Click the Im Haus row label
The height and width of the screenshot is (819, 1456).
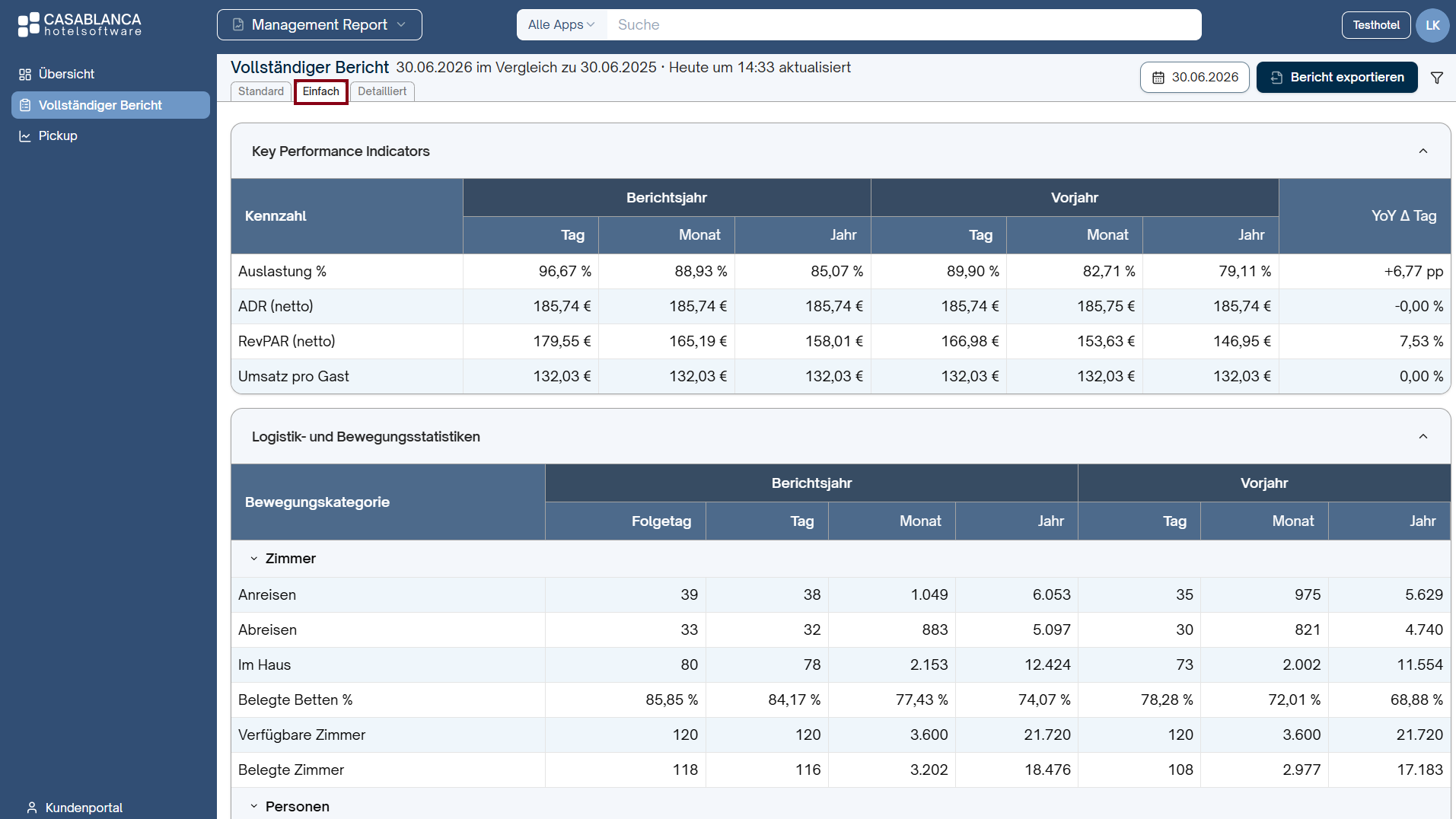point(265,665)
